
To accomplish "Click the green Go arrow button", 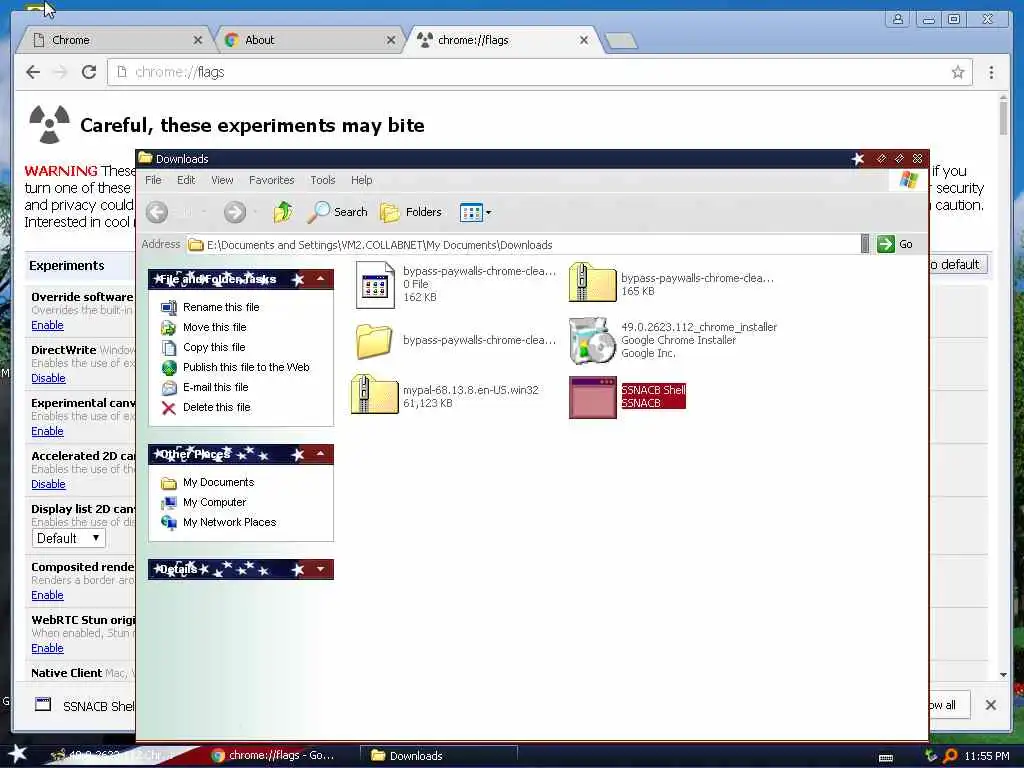I will point(886,244).
